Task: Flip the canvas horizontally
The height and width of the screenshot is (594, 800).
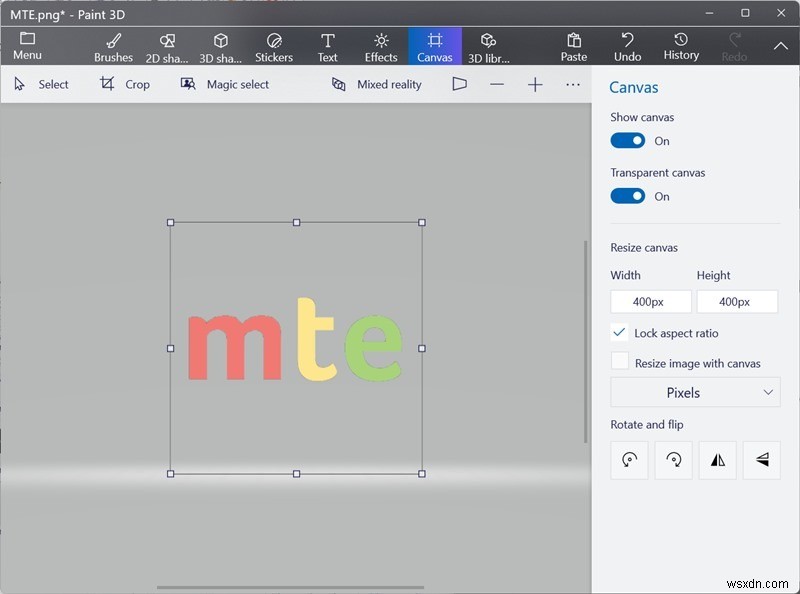Action: (x=717, y=460)
